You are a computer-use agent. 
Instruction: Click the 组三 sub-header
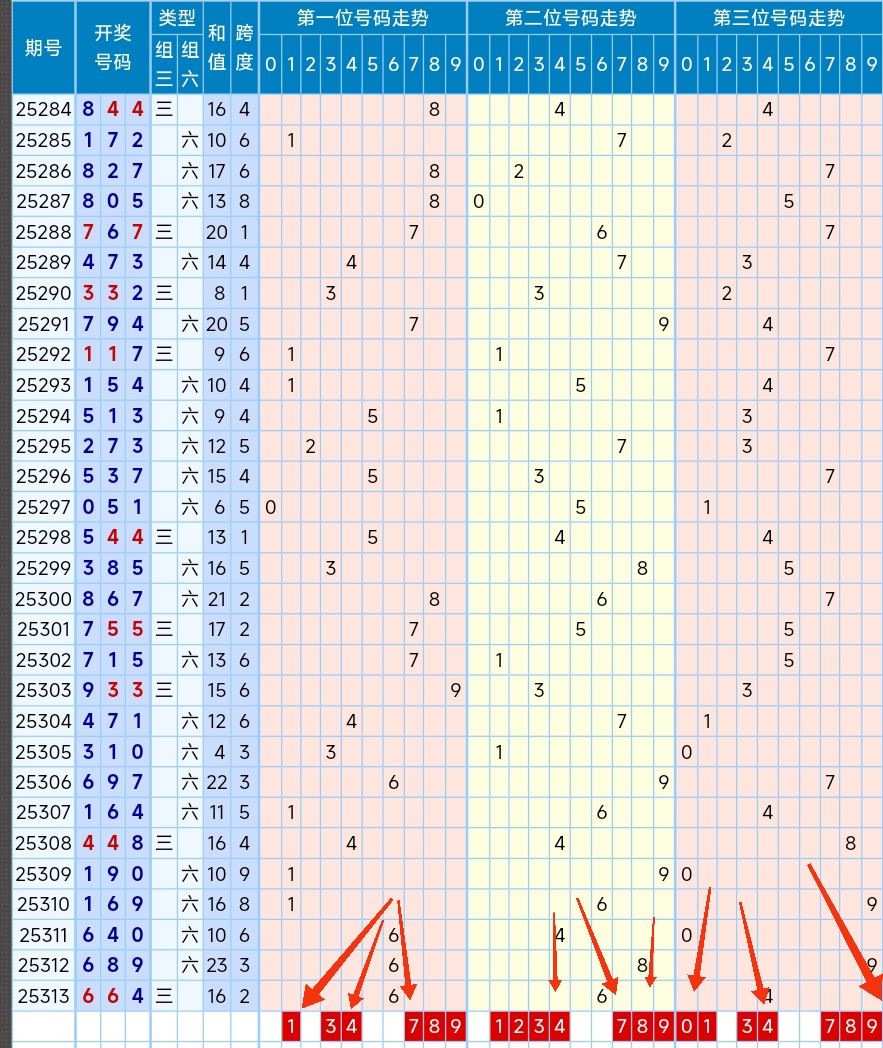[164, 64]
